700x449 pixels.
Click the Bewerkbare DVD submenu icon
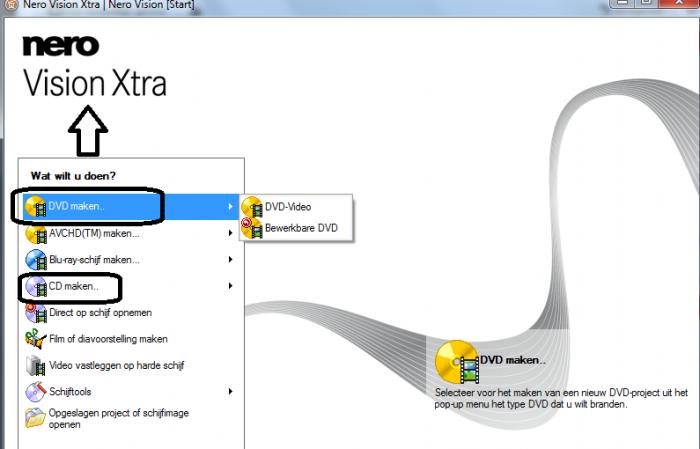tap(252, 228)
